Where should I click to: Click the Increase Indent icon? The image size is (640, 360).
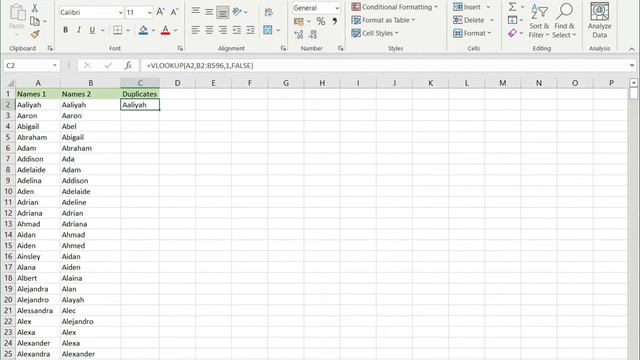(250, 30)
